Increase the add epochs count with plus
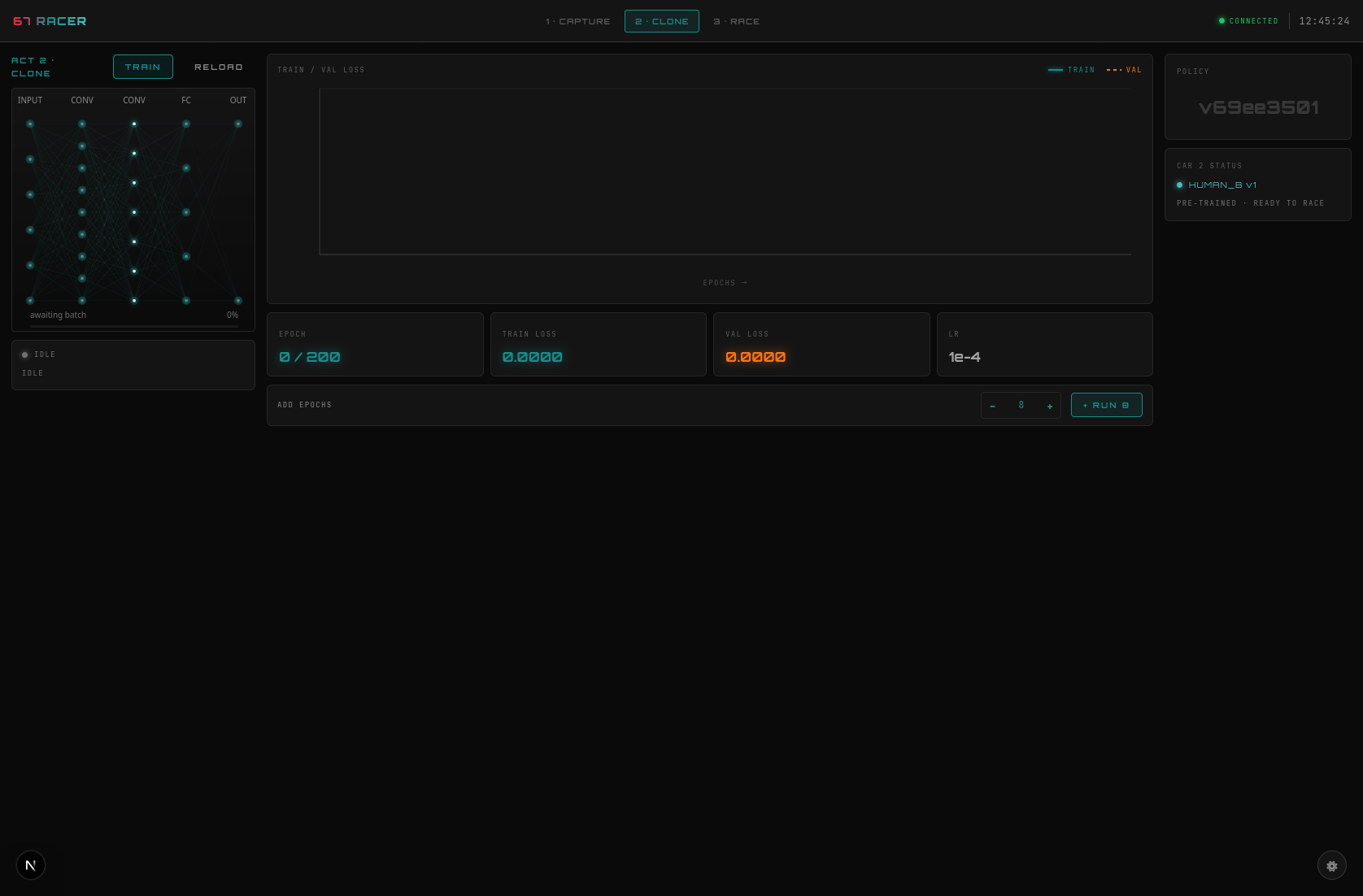Screen dimensions: 1363x896 click(1050, 406)
